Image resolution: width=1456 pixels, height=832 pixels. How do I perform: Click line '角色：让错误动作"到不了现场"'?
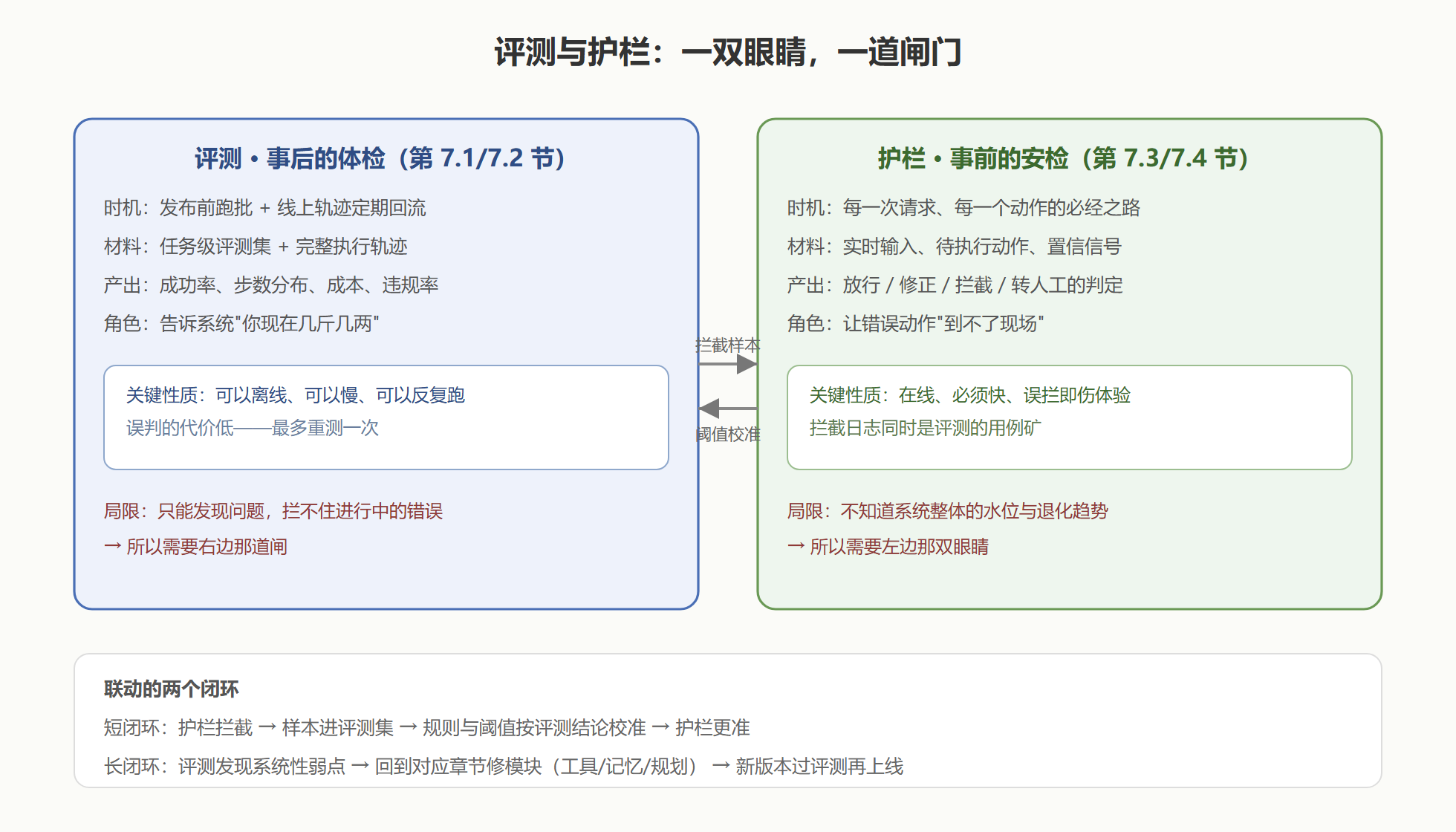point(916,324)
